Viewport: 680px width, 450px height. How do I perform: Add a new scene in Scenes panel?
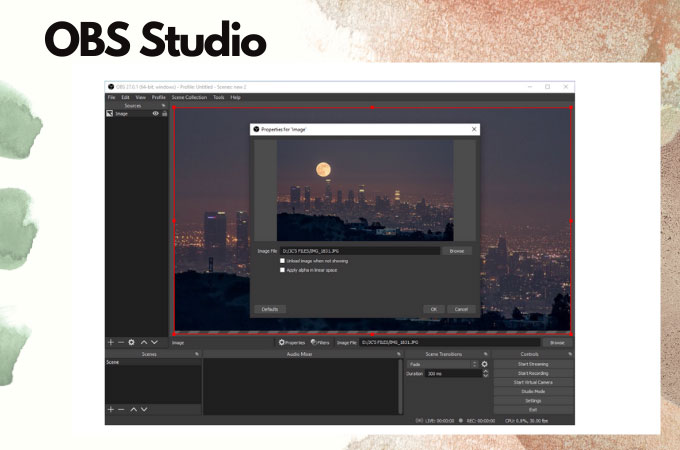(111, 410)
